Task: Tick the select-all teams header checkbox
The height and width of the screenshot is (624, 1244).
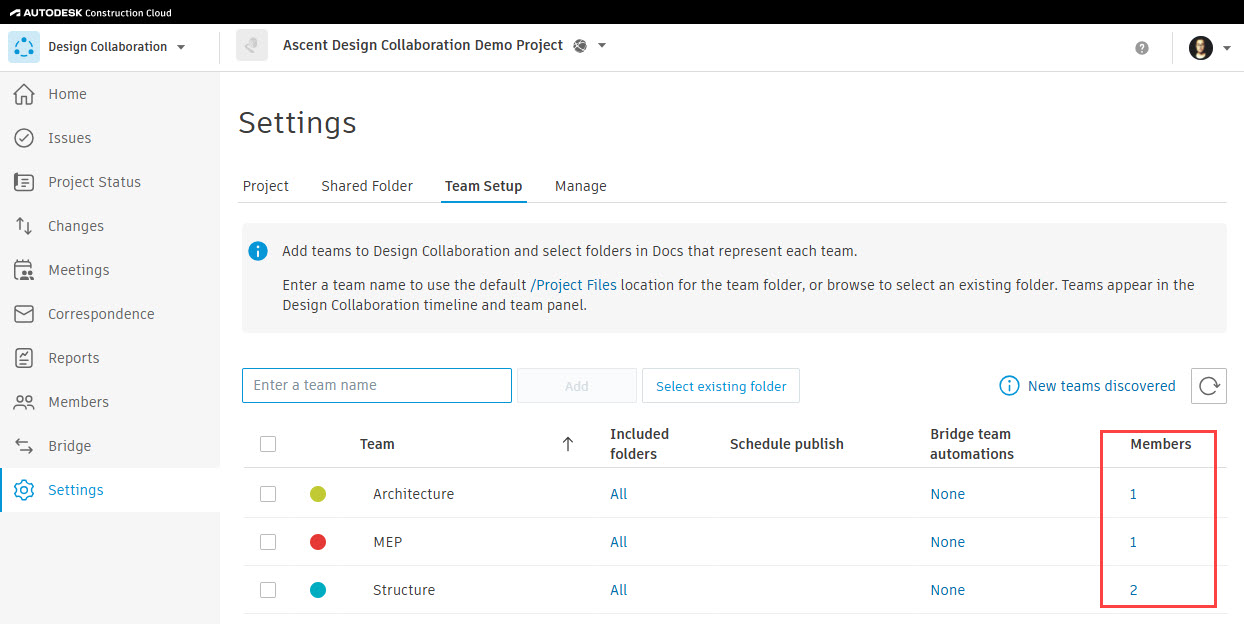Action: 268,444
